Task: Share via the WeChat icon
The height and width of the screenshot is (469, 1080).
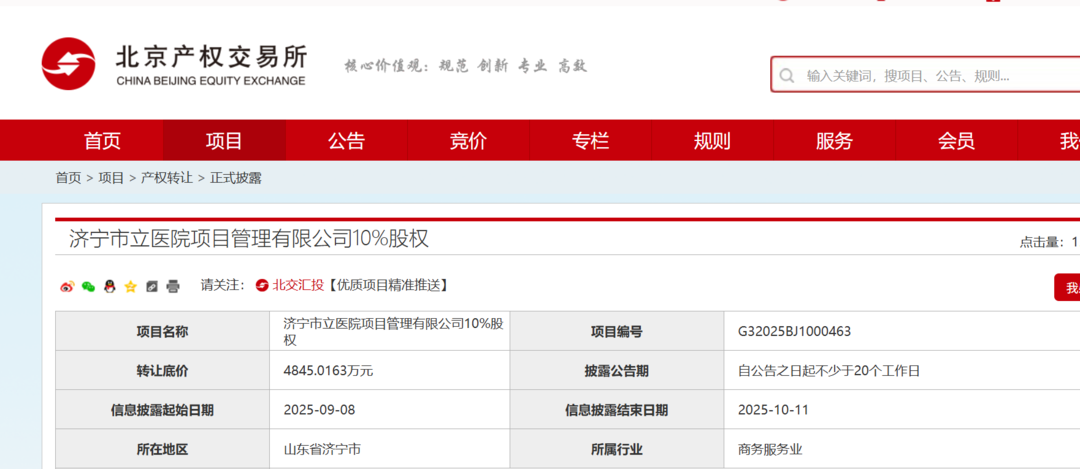Action: pos(88,286)
